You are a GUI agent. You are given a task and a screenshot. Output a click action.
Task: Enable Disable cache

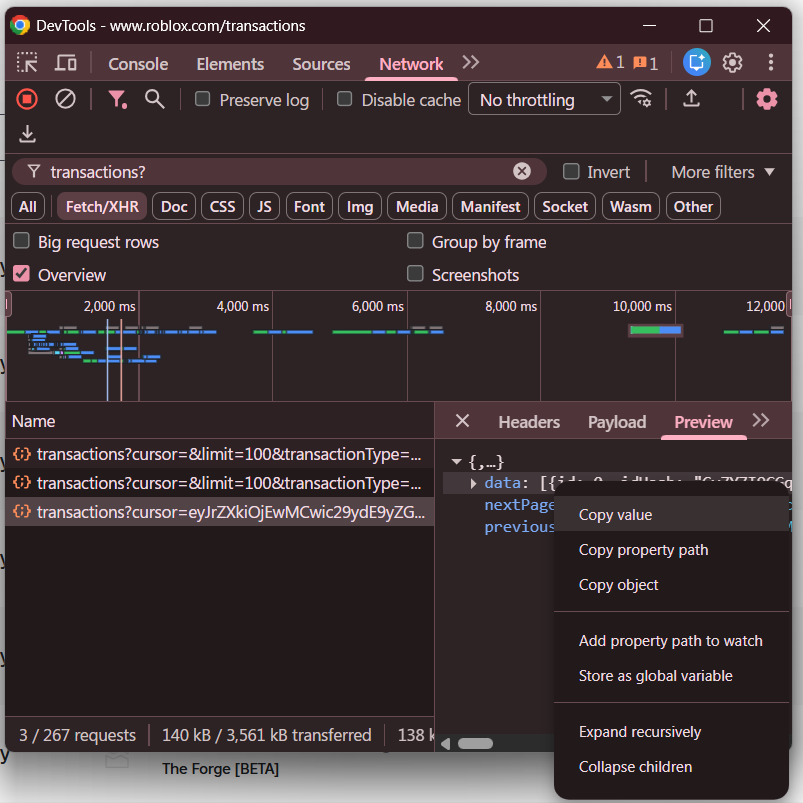coord(344,99)
